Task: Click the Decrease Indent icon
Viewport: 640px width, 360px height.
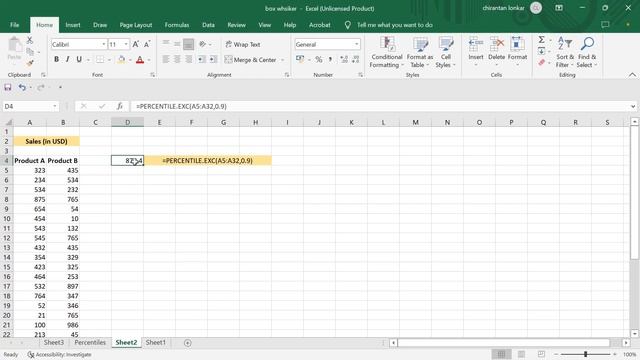Action: click(202, 60)
